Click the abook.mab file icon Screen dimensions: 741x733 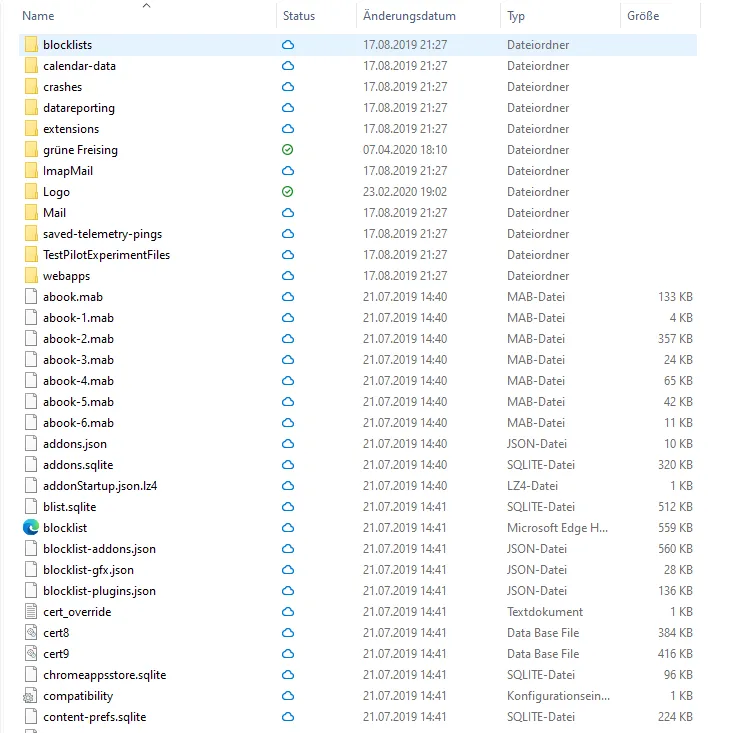[x=31, y=297]
